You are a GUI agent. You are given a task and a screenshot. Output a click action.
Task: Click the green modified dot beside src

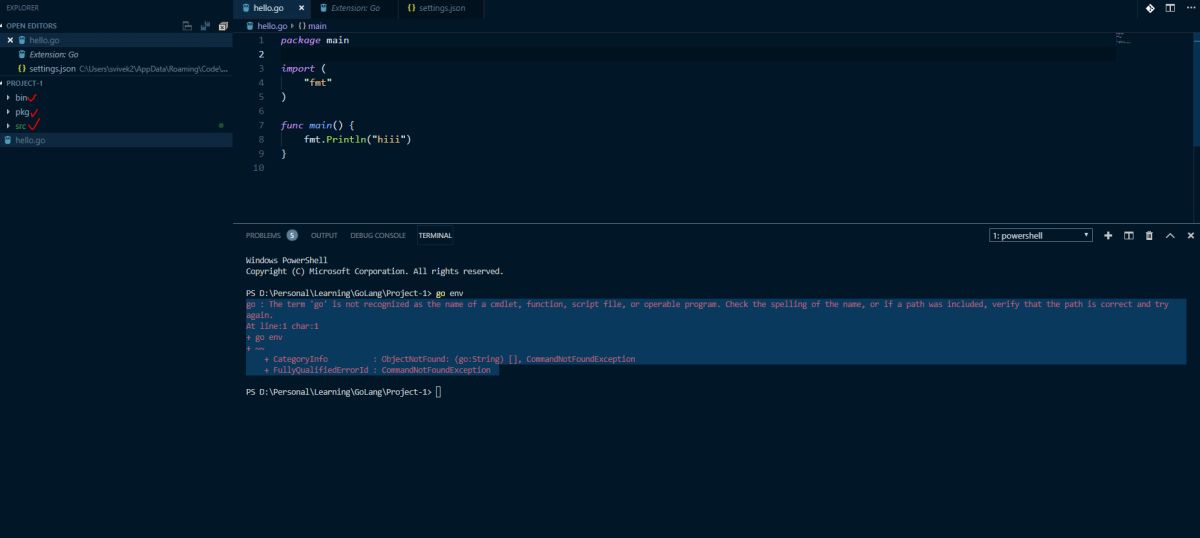(220, 126)
